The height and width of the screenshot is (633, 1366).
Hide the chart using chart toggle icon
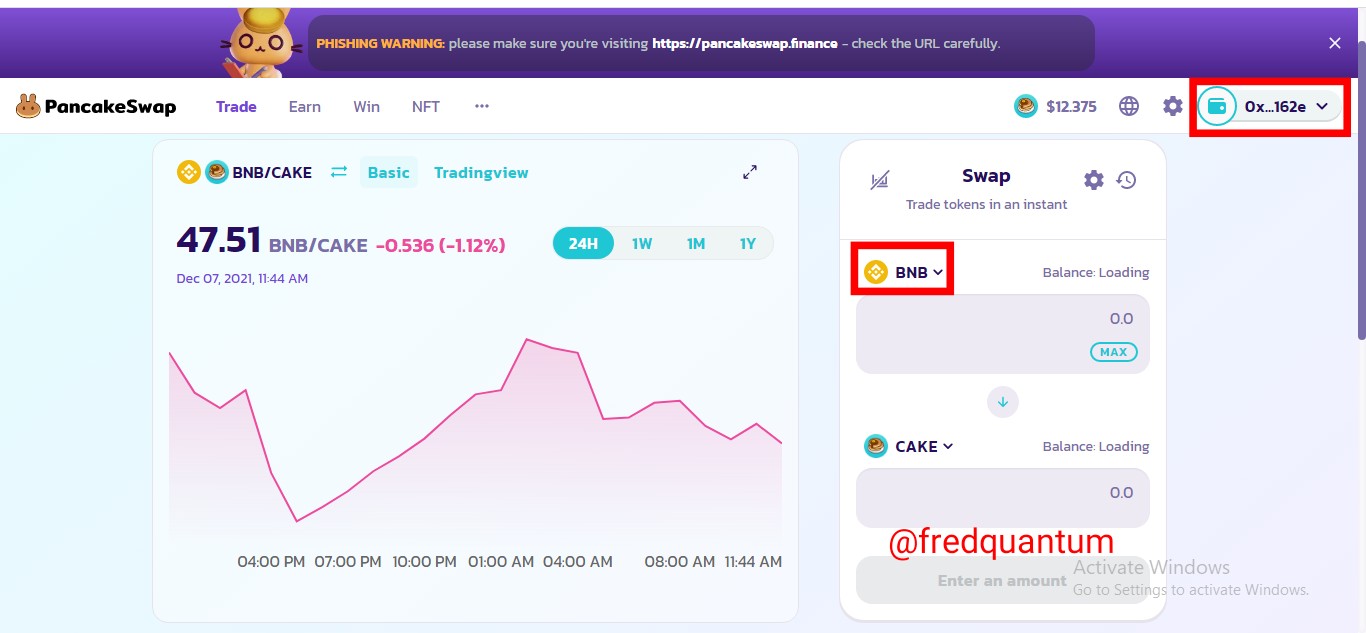coord(879,180)
